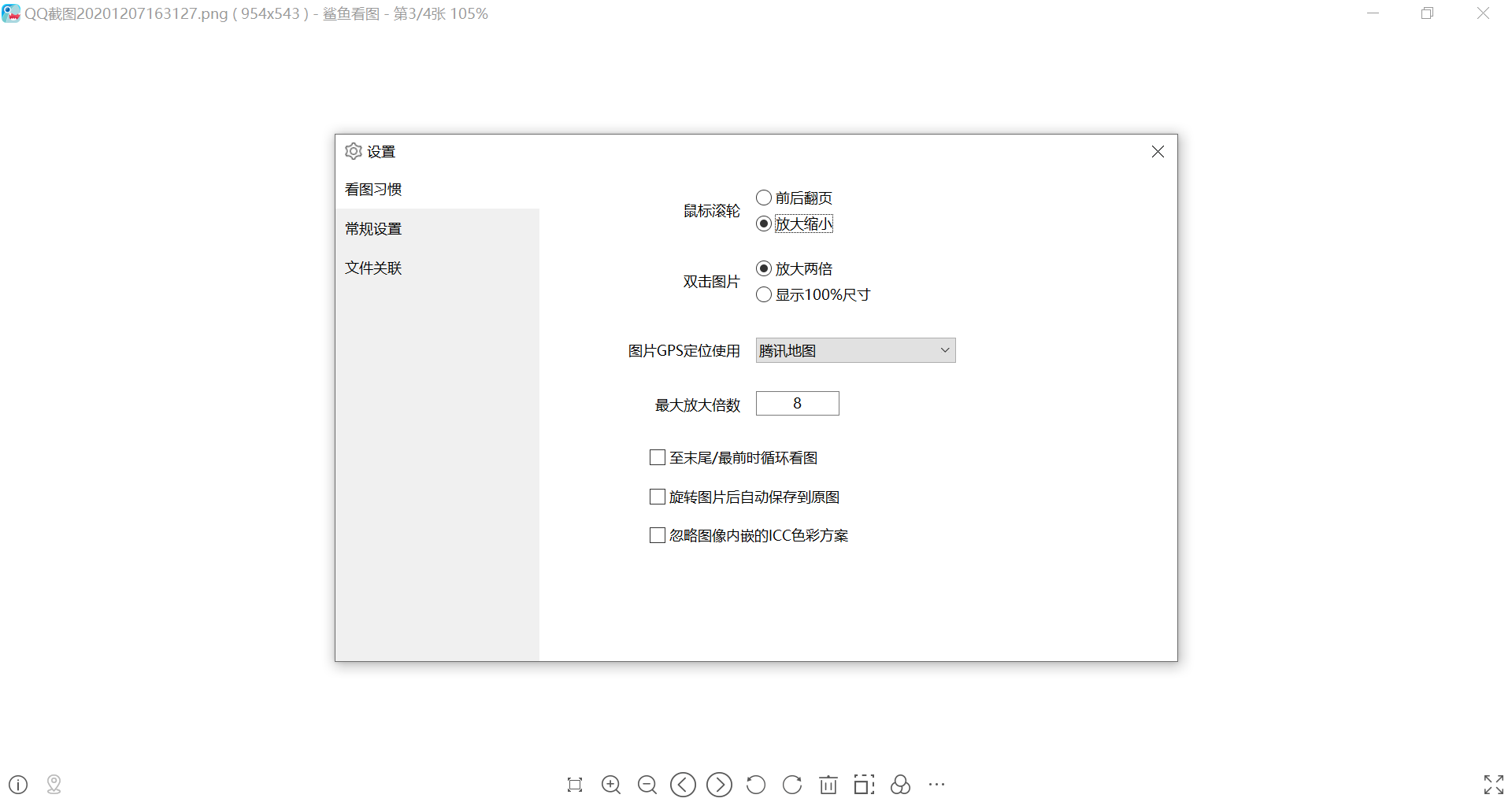Open the image info icon
The image size is (1512, 802).
18,785
